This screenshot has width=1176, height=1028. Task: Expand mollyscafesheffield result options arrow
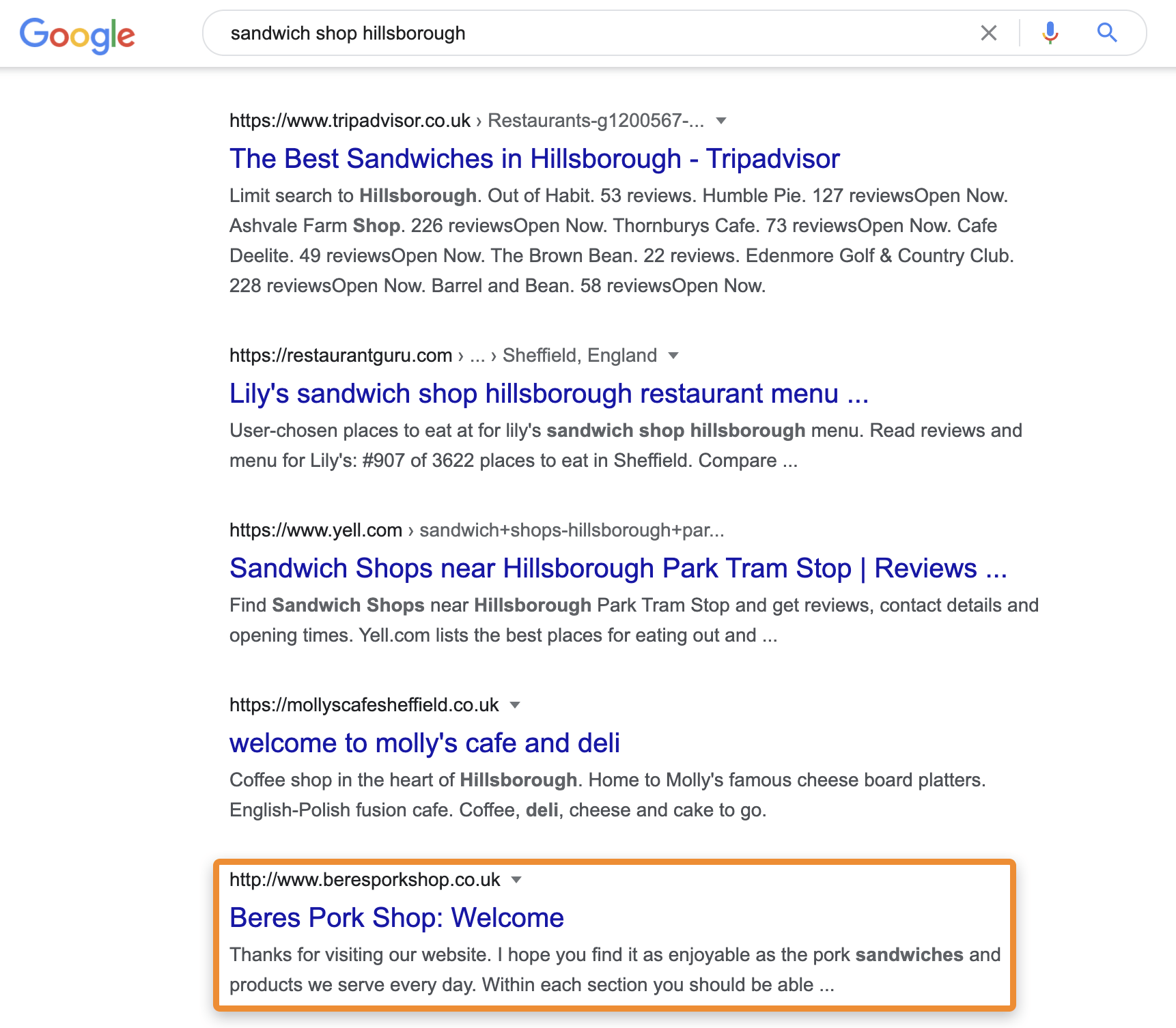[516, 705]
